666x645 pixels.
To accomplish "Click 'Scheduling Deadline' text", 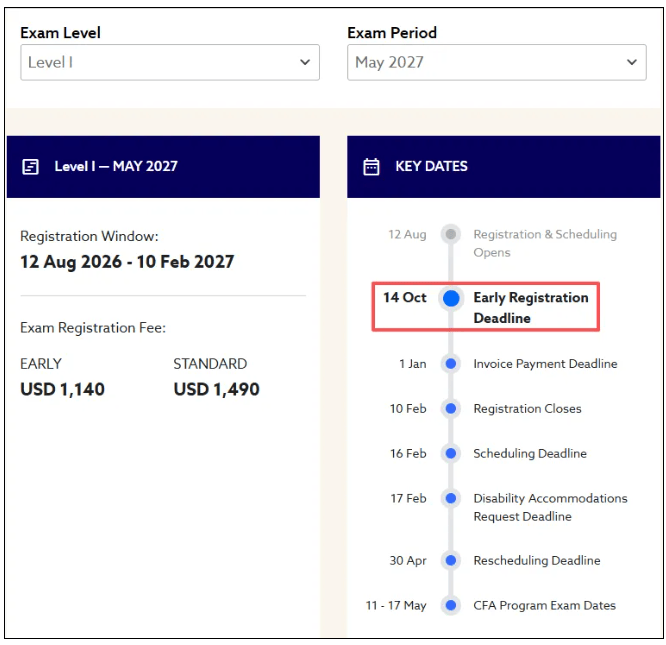I will tap(530, 453).
